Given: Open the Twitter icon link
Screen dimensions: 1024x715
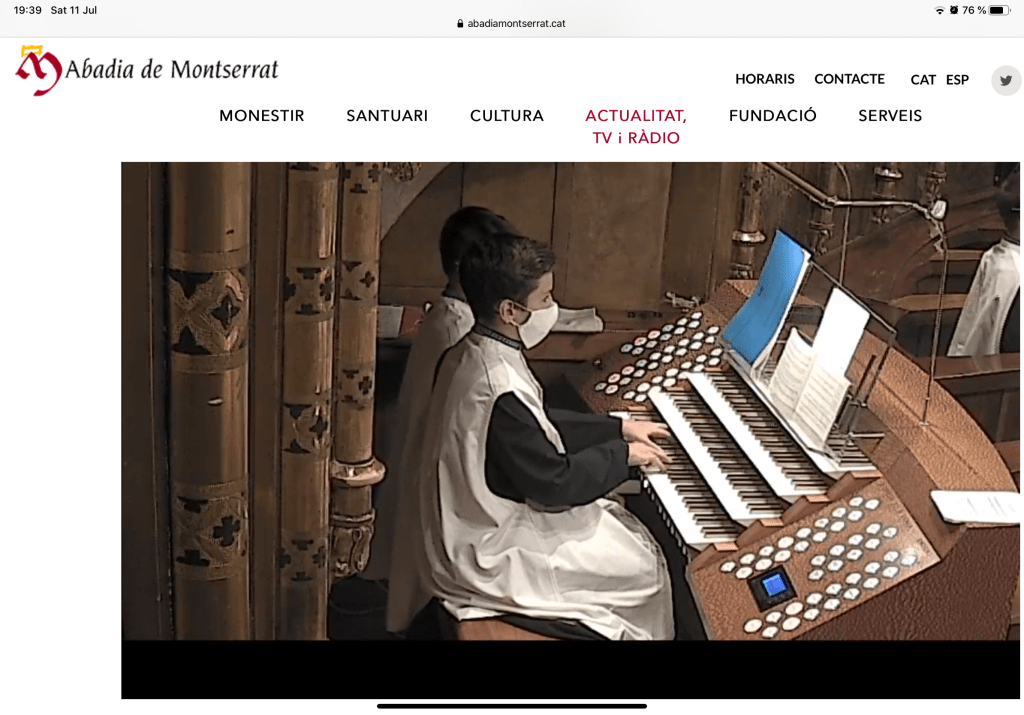Looking at the screenshot, I should click(x=1006, y=80).
